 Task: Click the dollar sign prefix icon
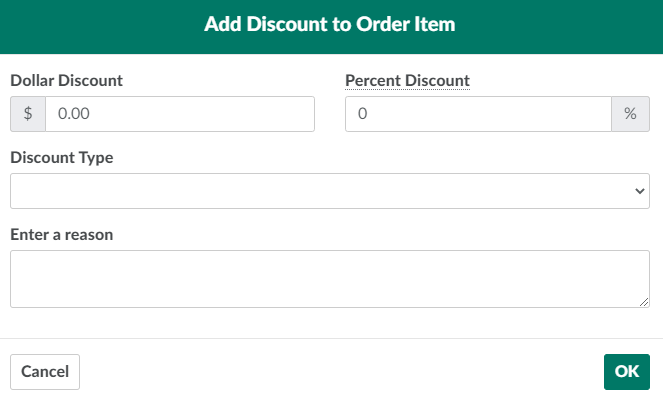click(28, 114)
